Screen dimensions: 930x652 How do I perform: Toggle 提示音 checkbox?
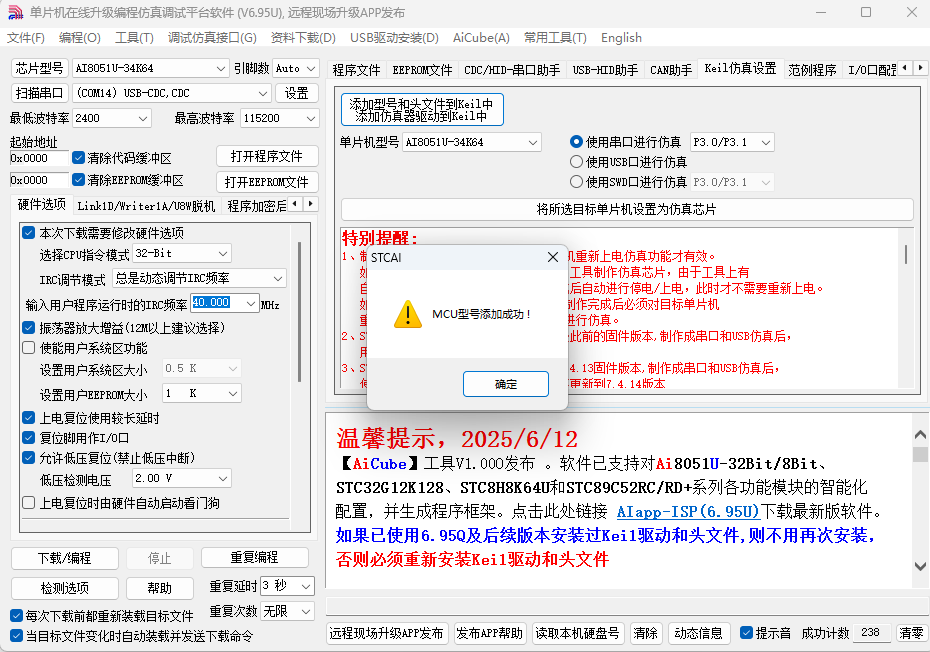pyautogui.click(x=747, y=633)
